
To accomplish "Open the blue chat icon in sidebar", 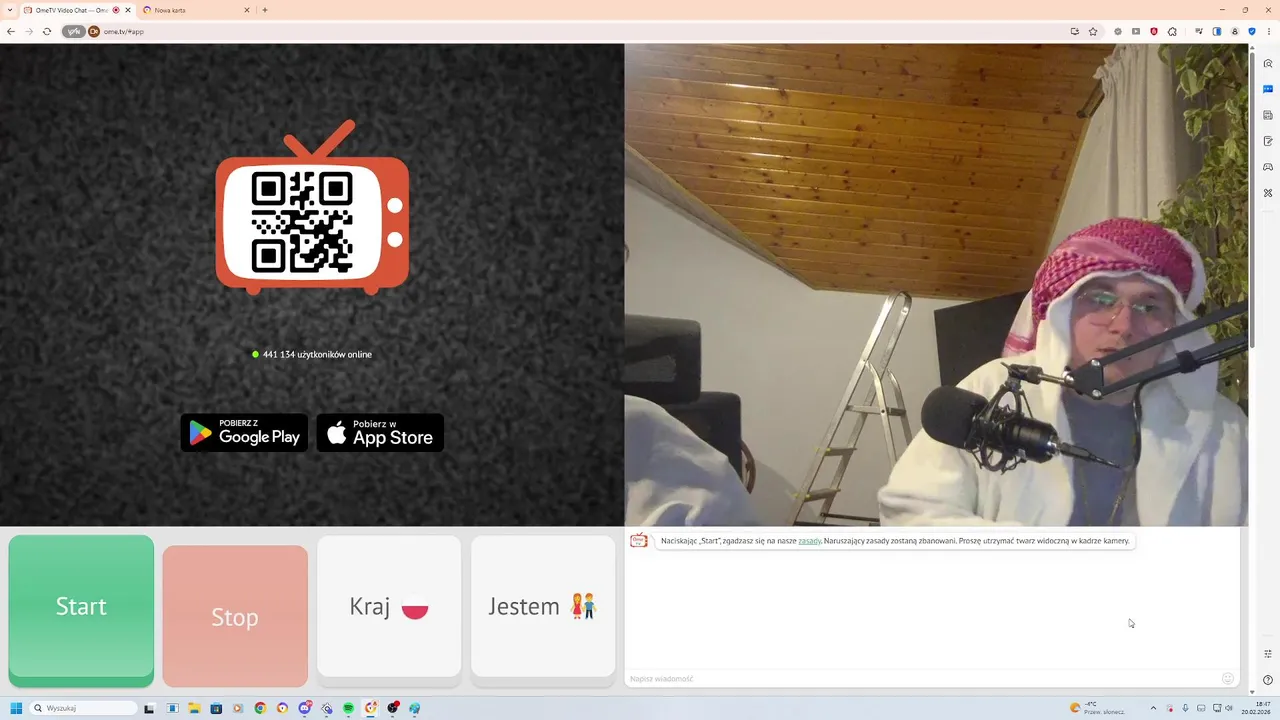I will point(1268,89).
